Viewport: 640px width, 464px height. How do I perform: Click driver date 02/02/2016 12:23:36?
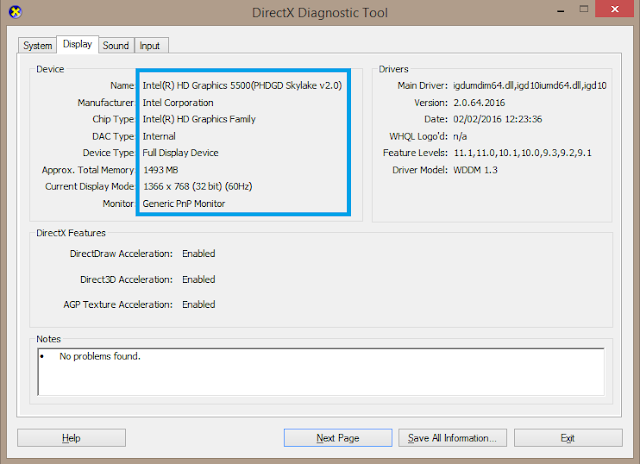click(498, 119)
